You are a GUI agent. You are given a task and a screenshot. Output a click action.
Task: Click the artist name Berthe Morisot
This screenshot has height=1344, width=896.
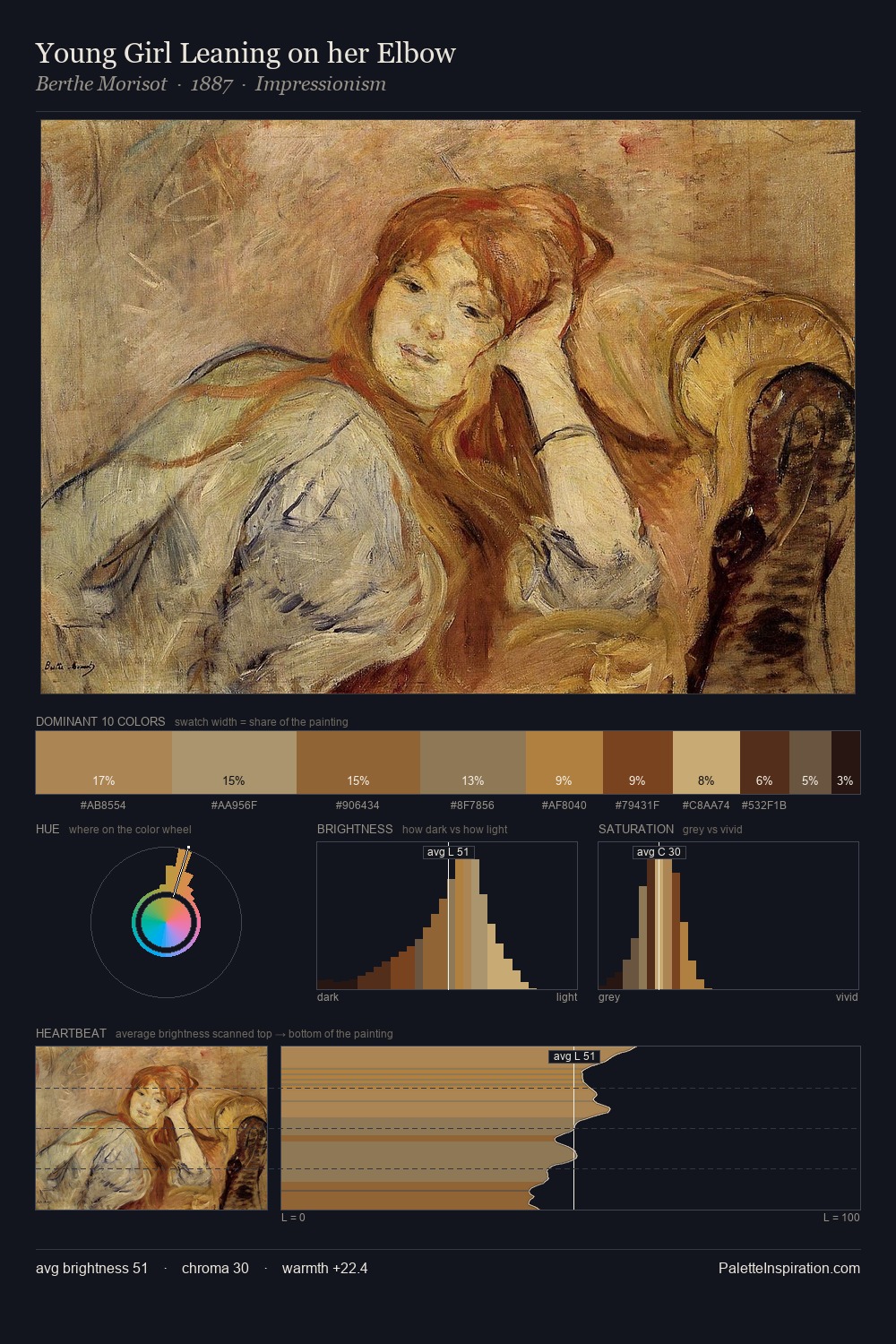(x=101, y=84)
